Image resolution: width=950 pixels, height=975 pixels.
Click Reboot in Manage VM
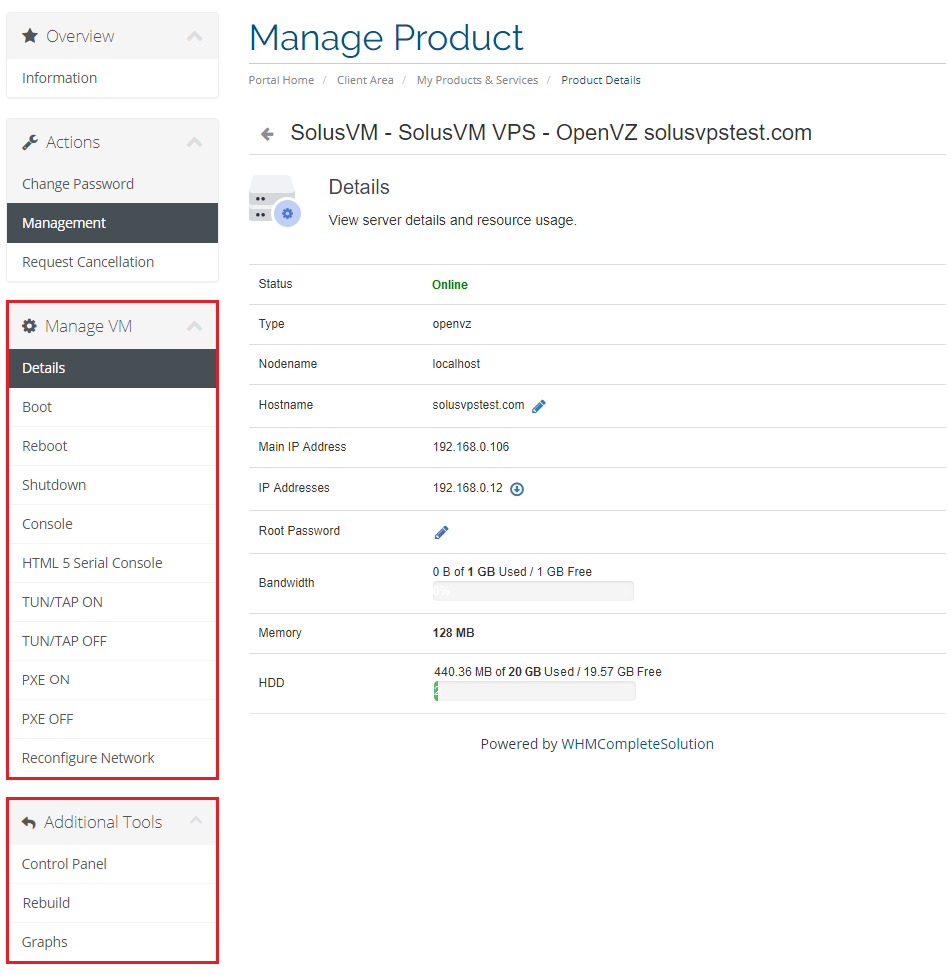point(113,446)
